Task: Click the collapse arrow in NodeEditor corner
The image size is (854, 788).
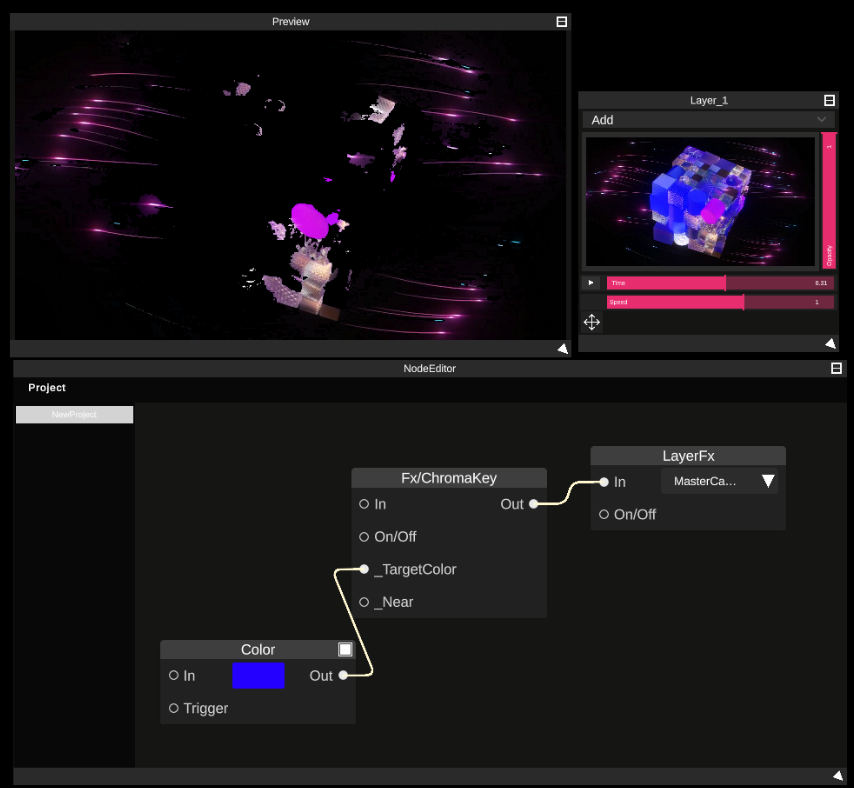Action: click(837, 774)
